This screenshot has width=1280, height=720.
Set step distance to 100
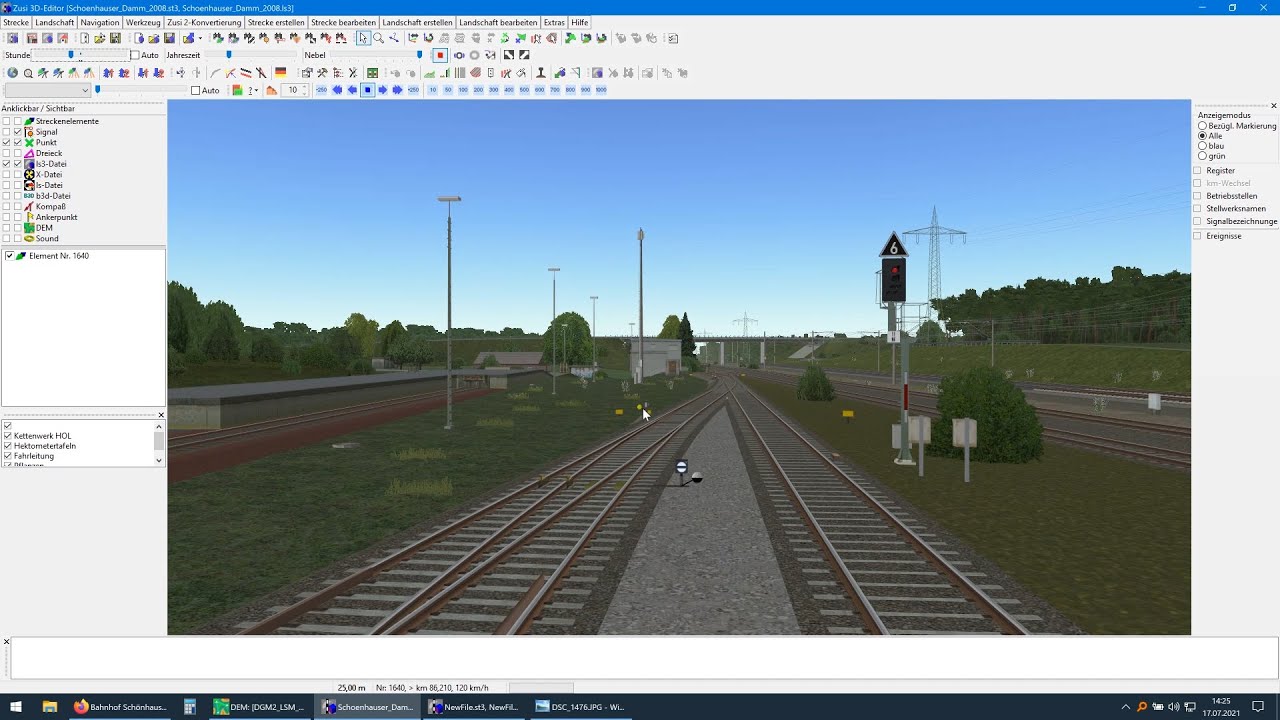point(463,90)
